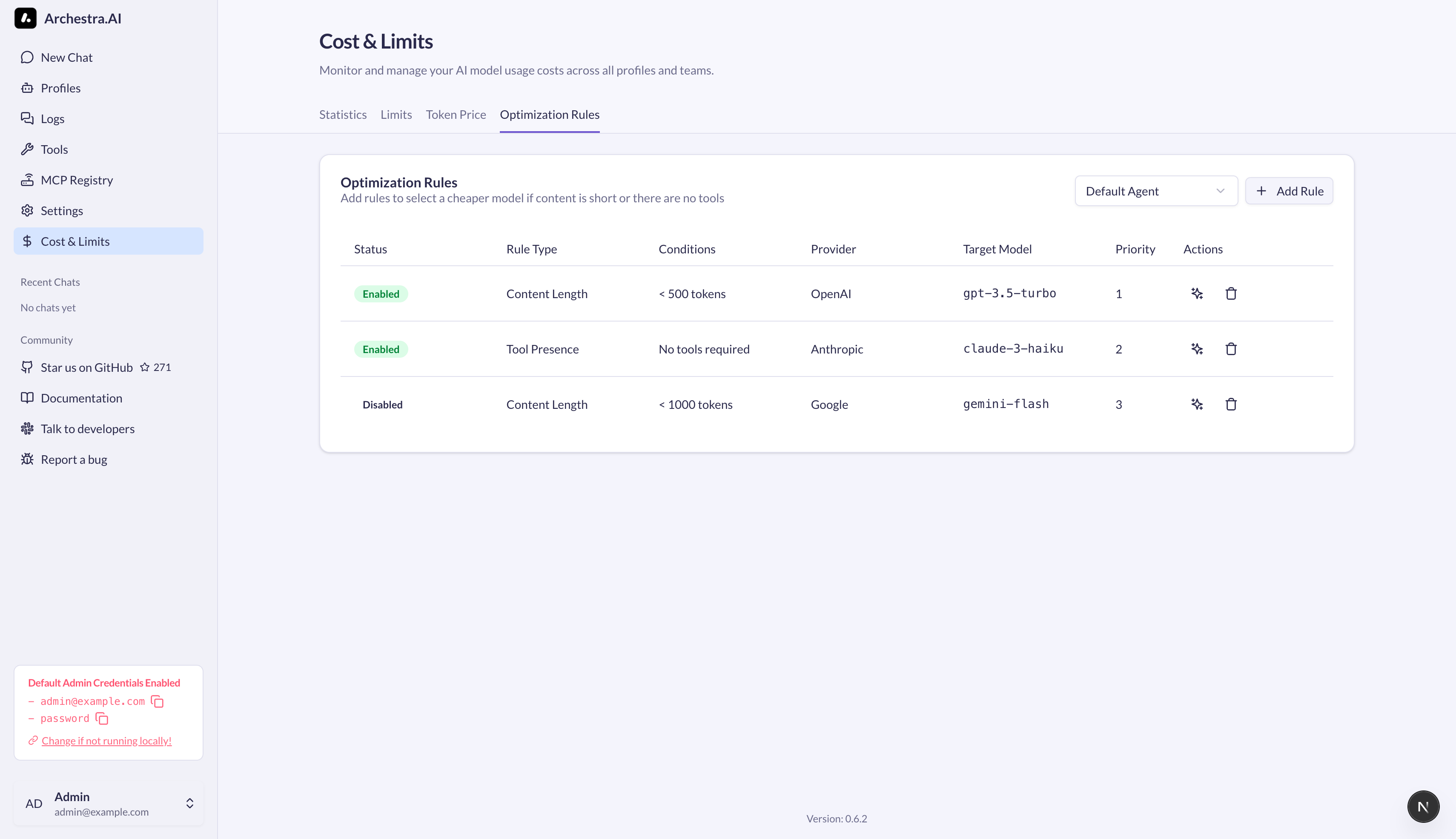The image size is (1456, 839).
Task: Toggle Enabled status of Content Length 500 rule
Action: 381,294
